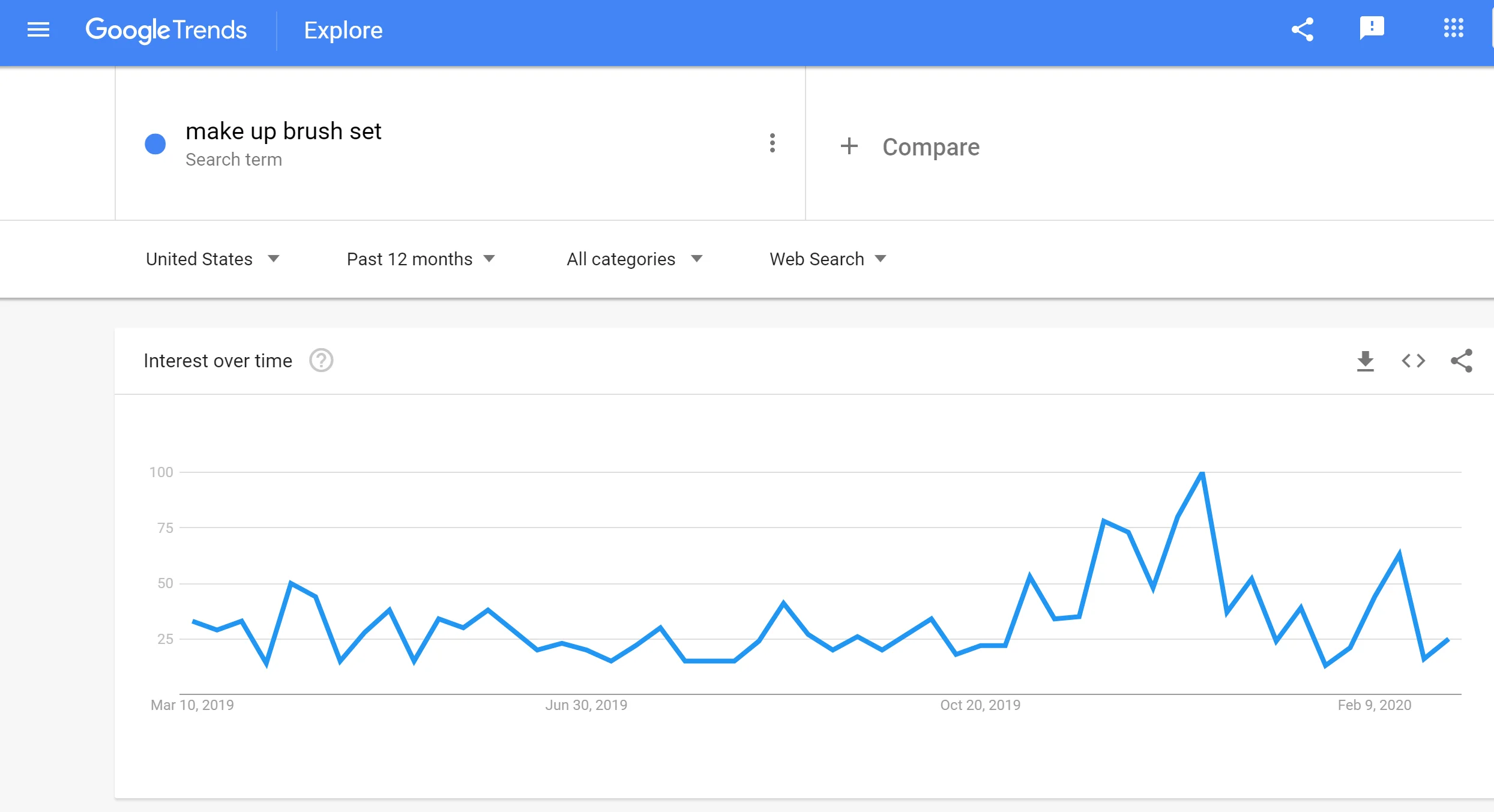Expand the Past 12 months dropdown
The height and width of the screenshot is (812, 1494).
coord(420,259)
